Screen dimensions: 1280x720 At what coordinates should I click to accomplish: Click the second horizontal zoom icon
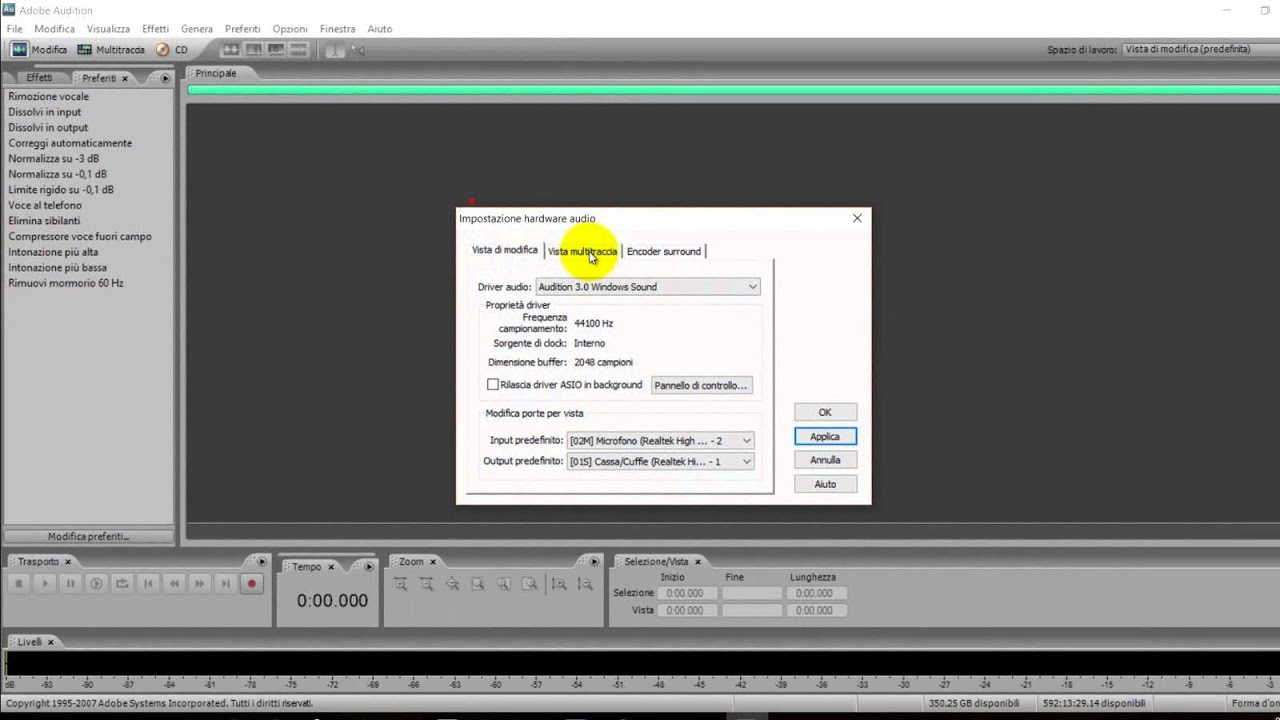pyautogui.click(x=426, y=584)
